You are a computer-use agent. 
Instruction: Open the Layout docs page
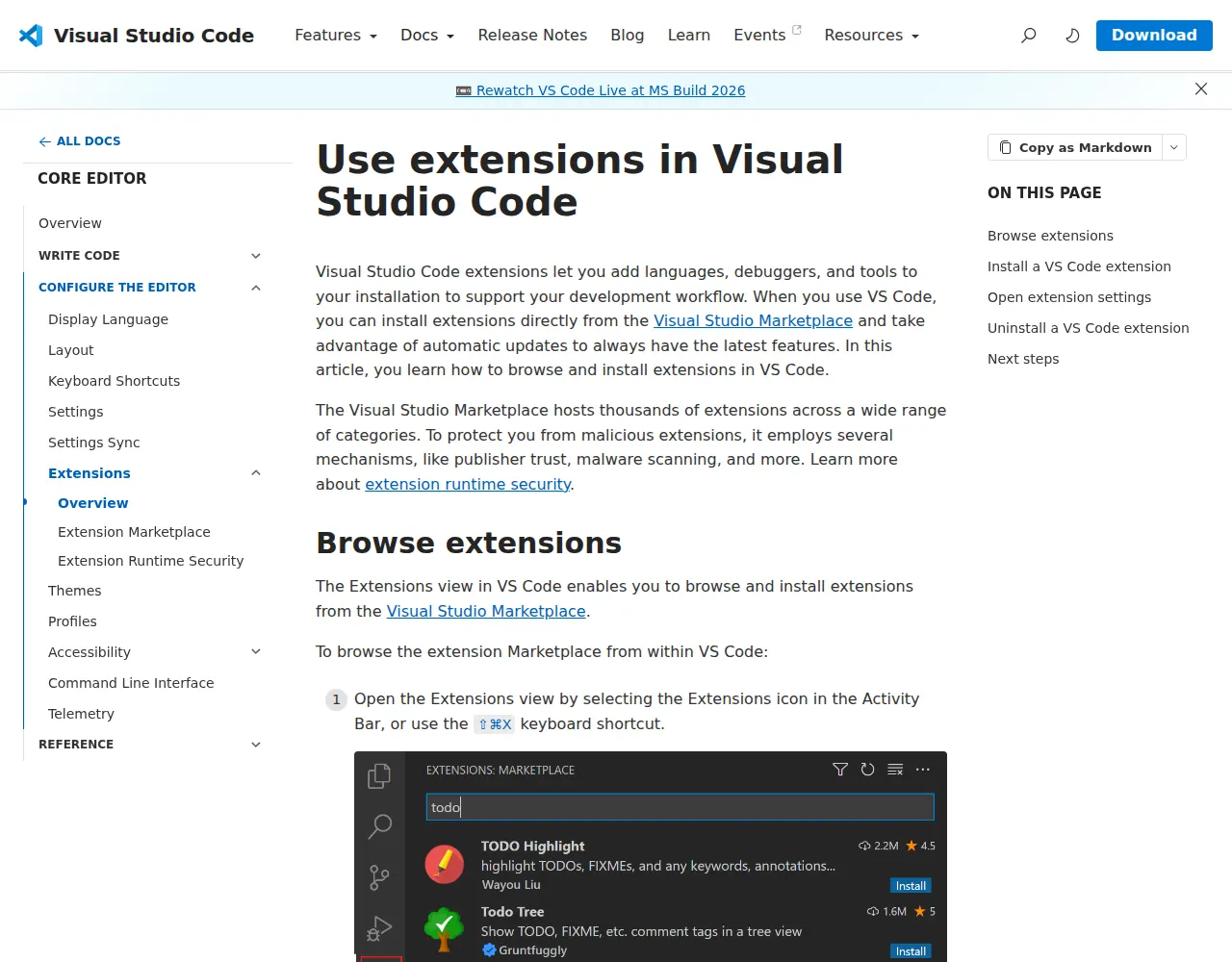[71, 350]
